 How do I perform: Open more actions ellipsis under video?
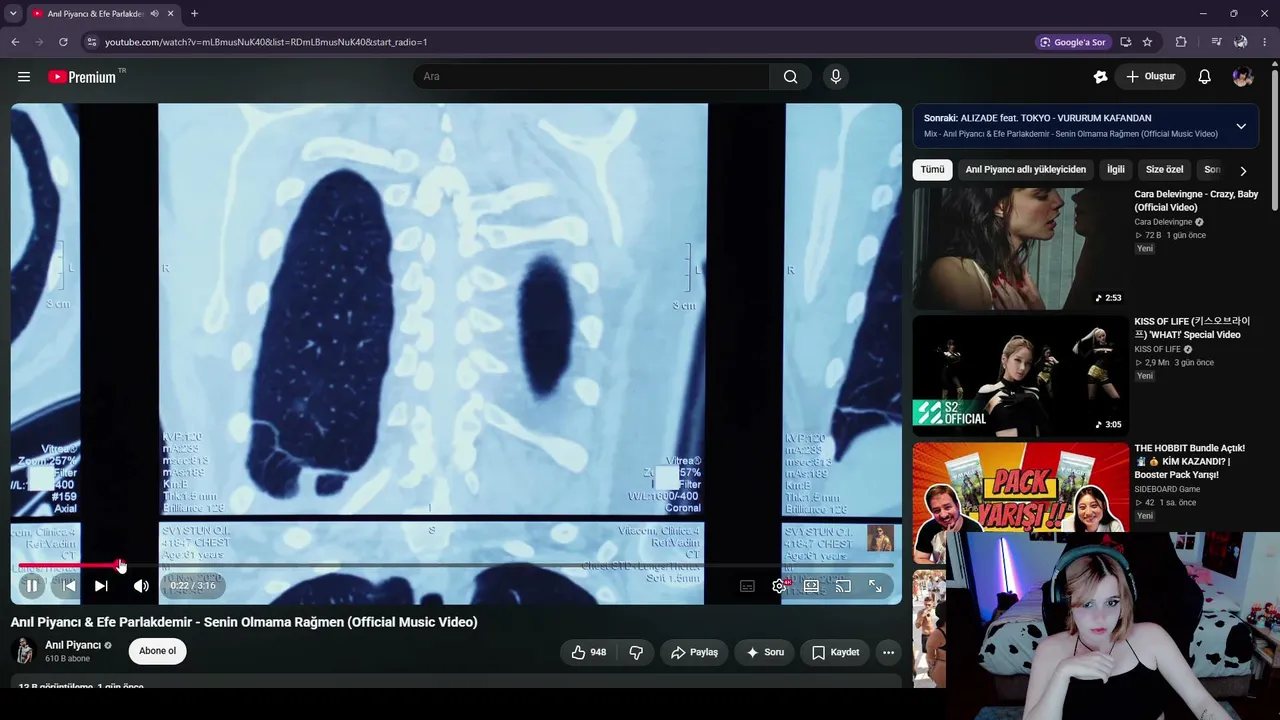[x=888, y=652]
